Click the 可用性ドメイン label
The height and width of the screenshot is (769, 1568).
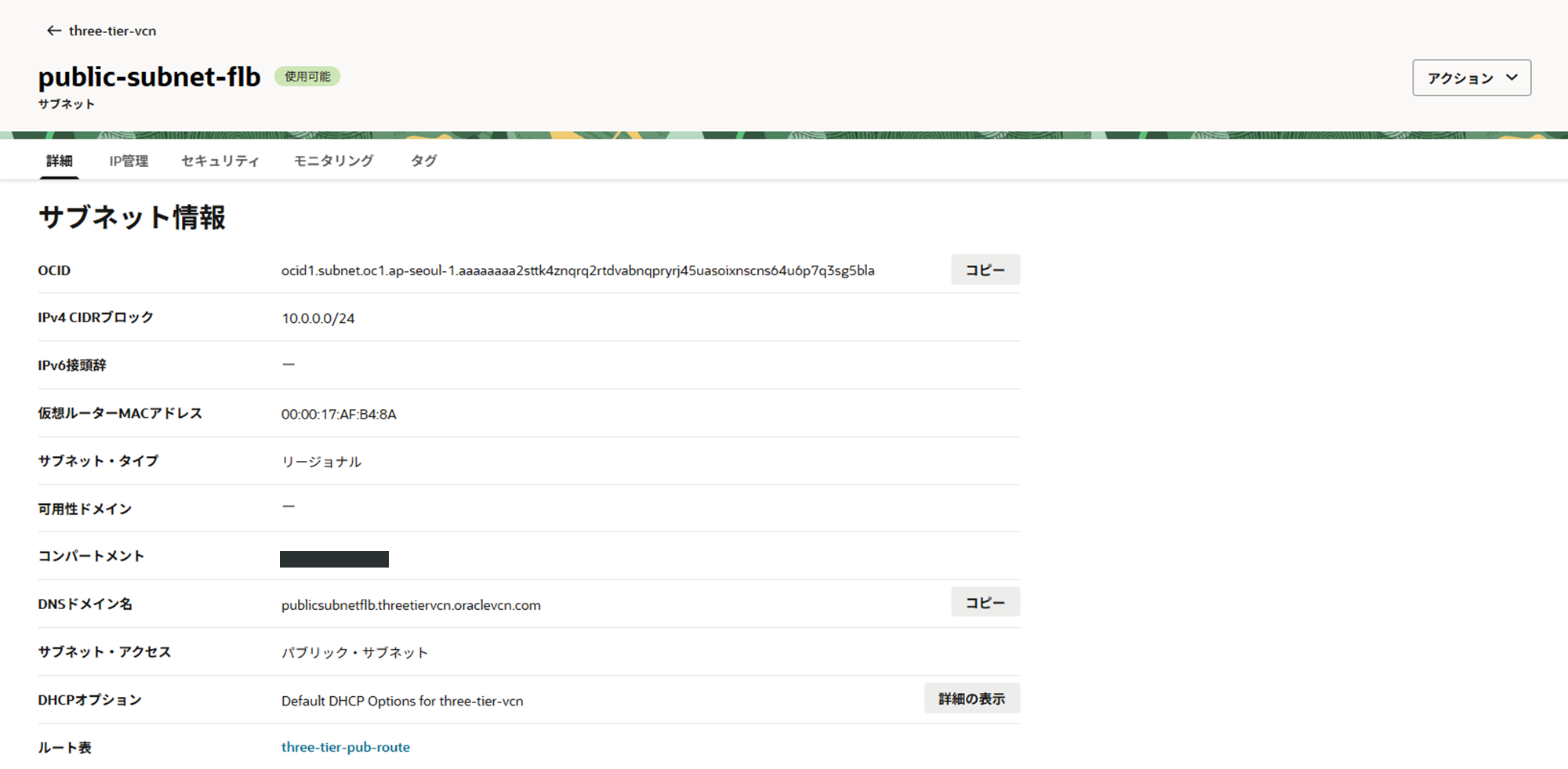click(85, 510)
